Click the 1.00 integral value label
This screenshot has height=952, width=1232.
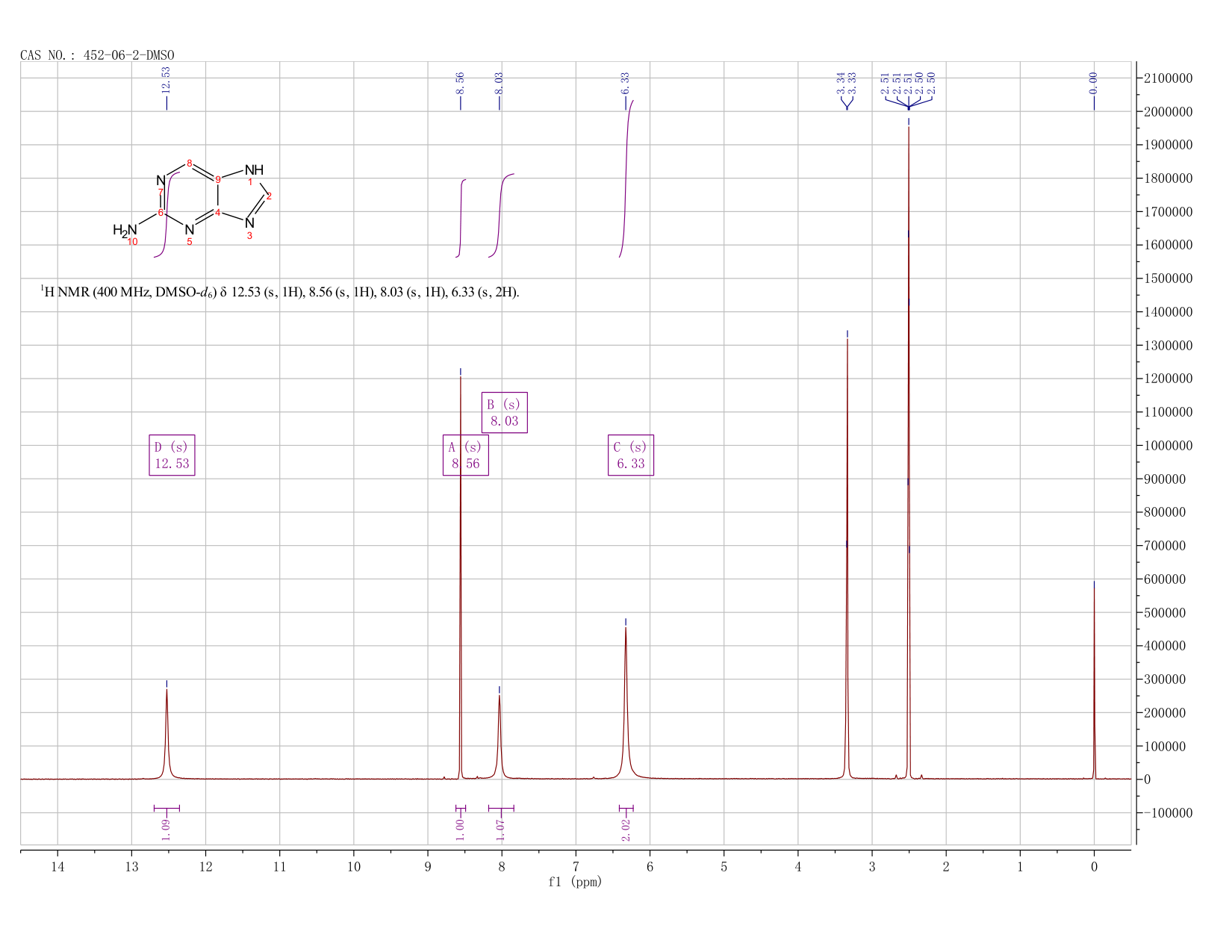tap(460, 830)
